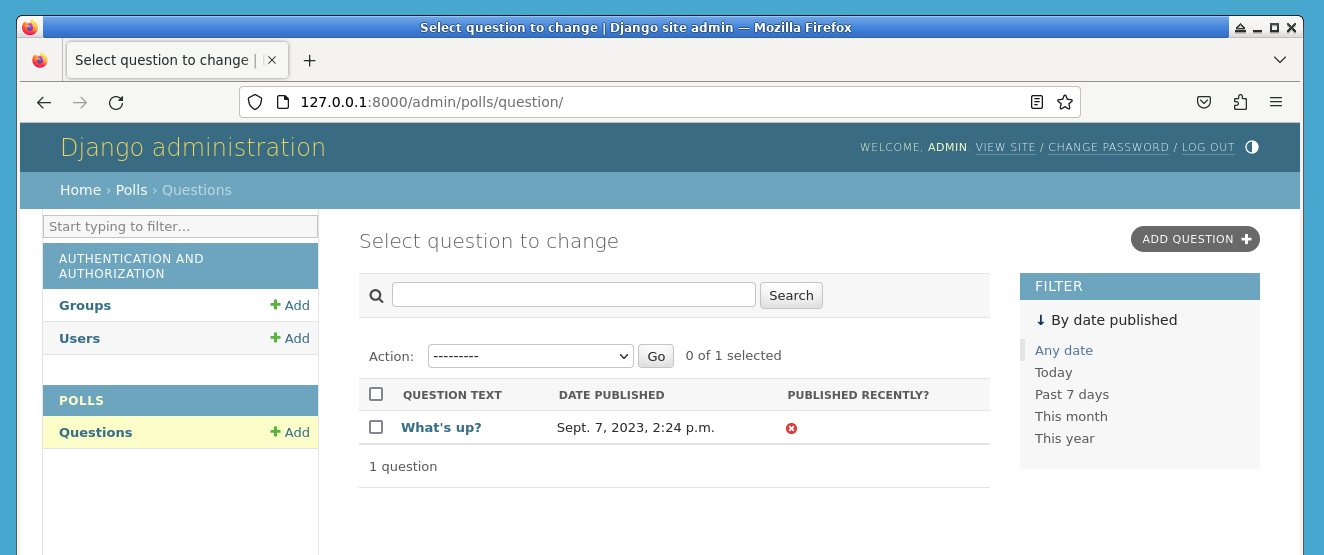This screenshot has width=1324, height=555.
Task: Bookmark this page with the star icon
Action: [1065, 102]
